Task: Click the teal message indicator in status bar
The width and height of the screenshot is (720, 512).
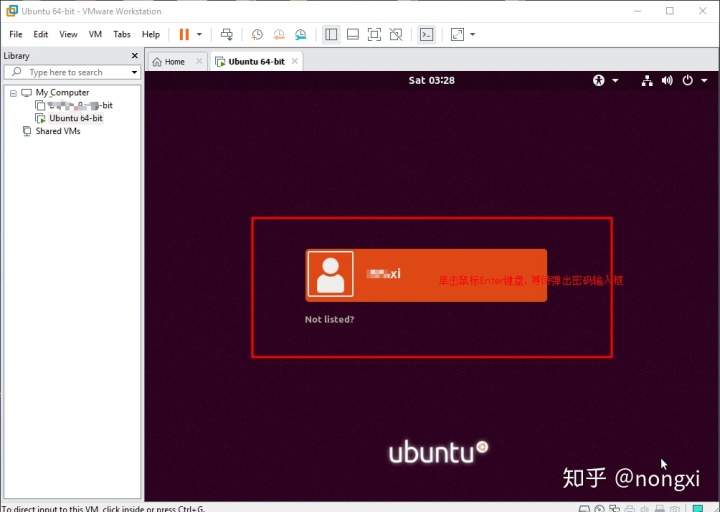Action: 698,509
